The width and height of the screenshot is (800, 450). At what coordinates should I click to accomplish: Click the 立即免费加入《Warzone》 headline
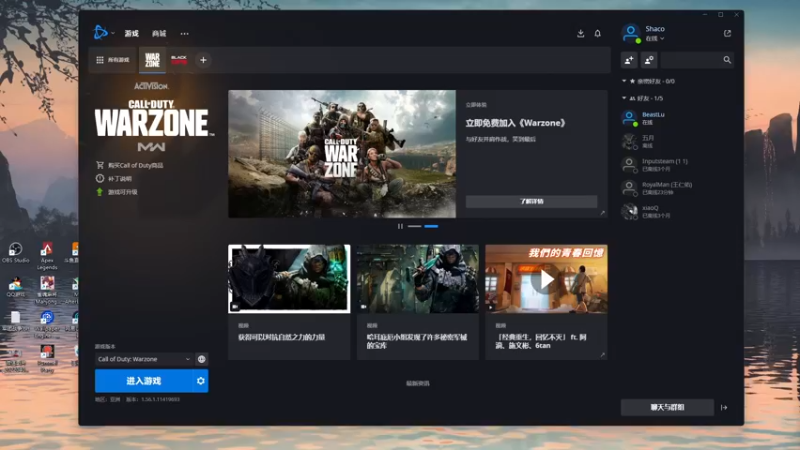[515, 123]
